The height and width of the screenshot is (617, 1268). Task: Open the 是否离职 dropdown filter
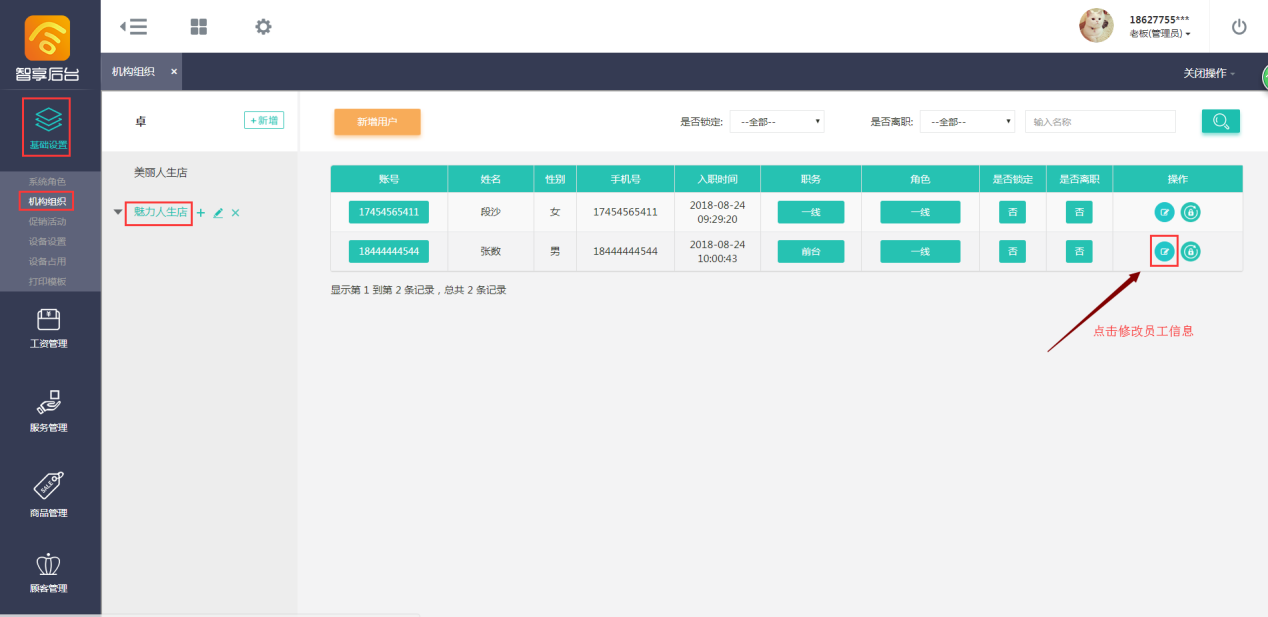[x=967, y=122]
